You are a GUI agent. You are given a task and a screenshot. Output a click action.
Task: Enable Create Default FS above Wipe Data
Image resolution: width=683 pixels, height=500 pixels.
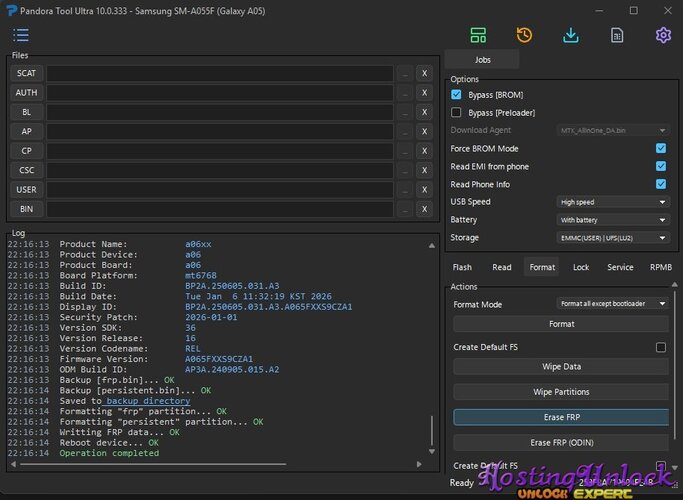point(661,347)
